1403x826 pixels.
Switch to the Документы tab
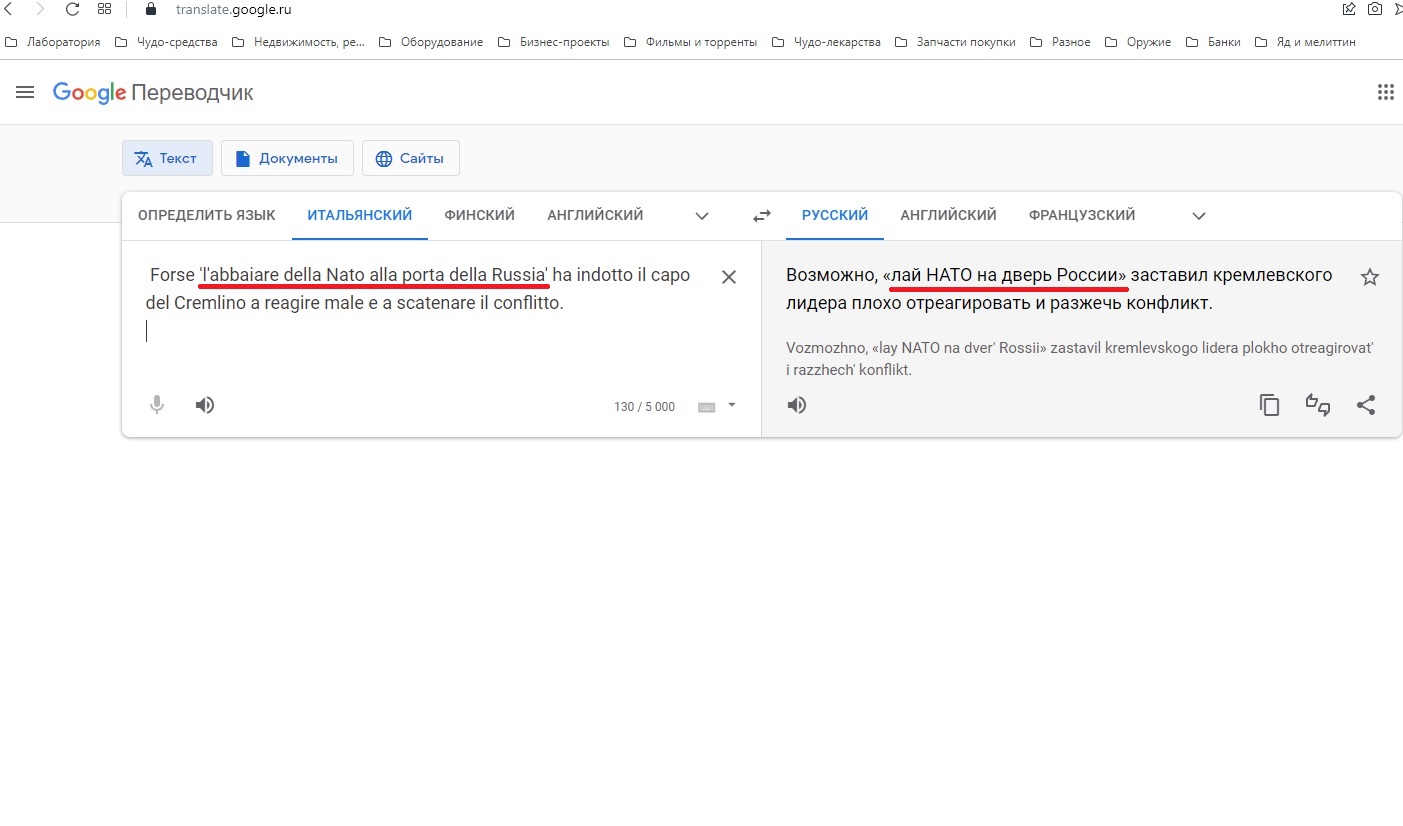point(287,158)
